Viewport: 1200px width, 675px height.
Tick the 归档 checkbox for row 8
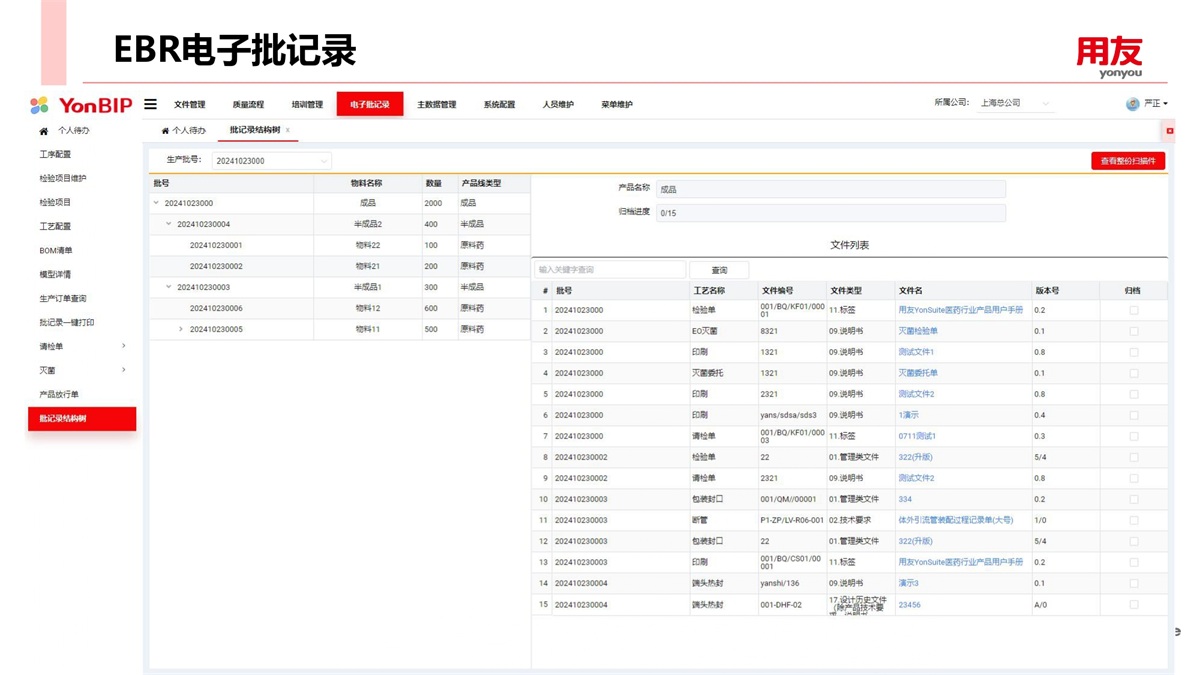pos(1133,457)
